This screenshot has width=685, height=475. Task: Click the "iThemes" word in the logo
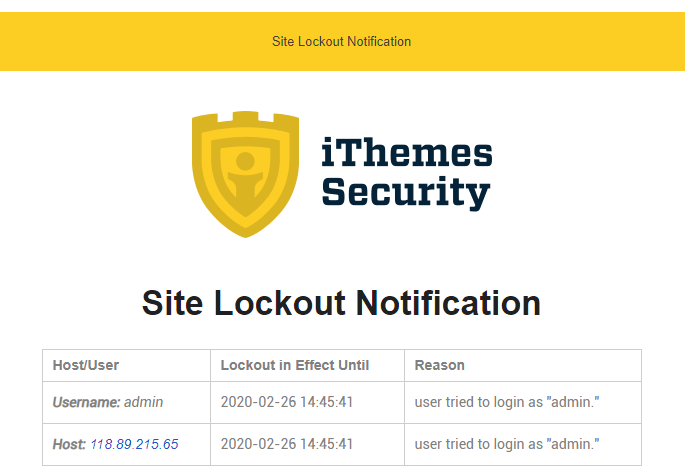coord(407,153)
